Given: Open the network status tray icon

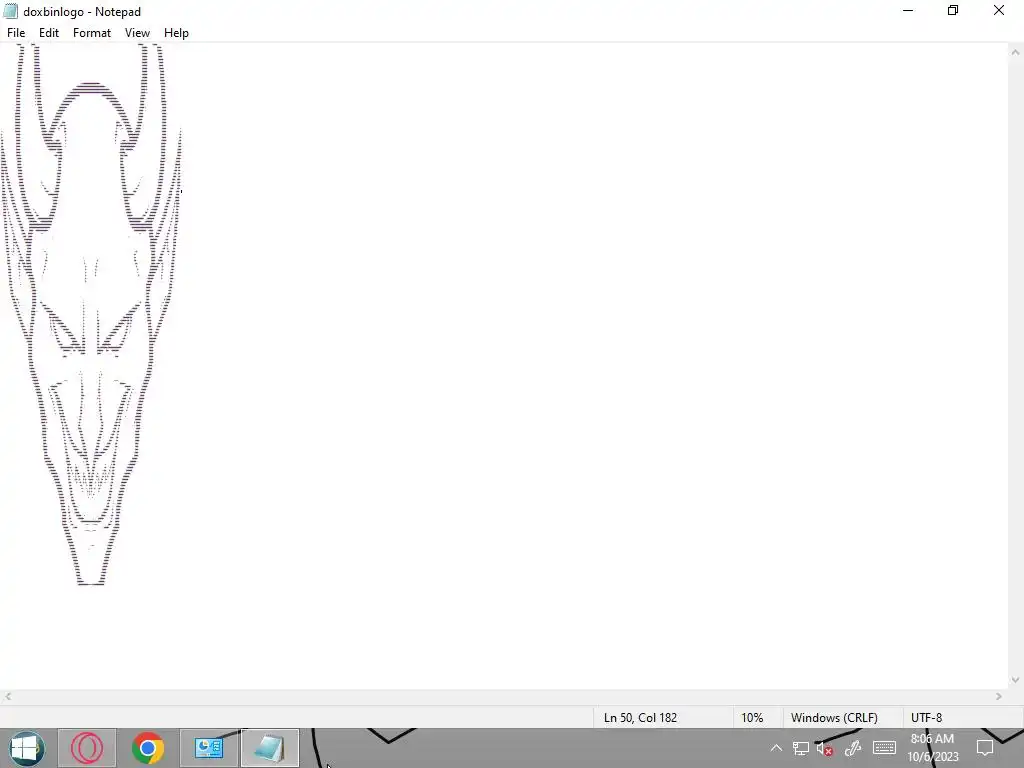Looking at the screenshot, I should click(x=801, y=748).
